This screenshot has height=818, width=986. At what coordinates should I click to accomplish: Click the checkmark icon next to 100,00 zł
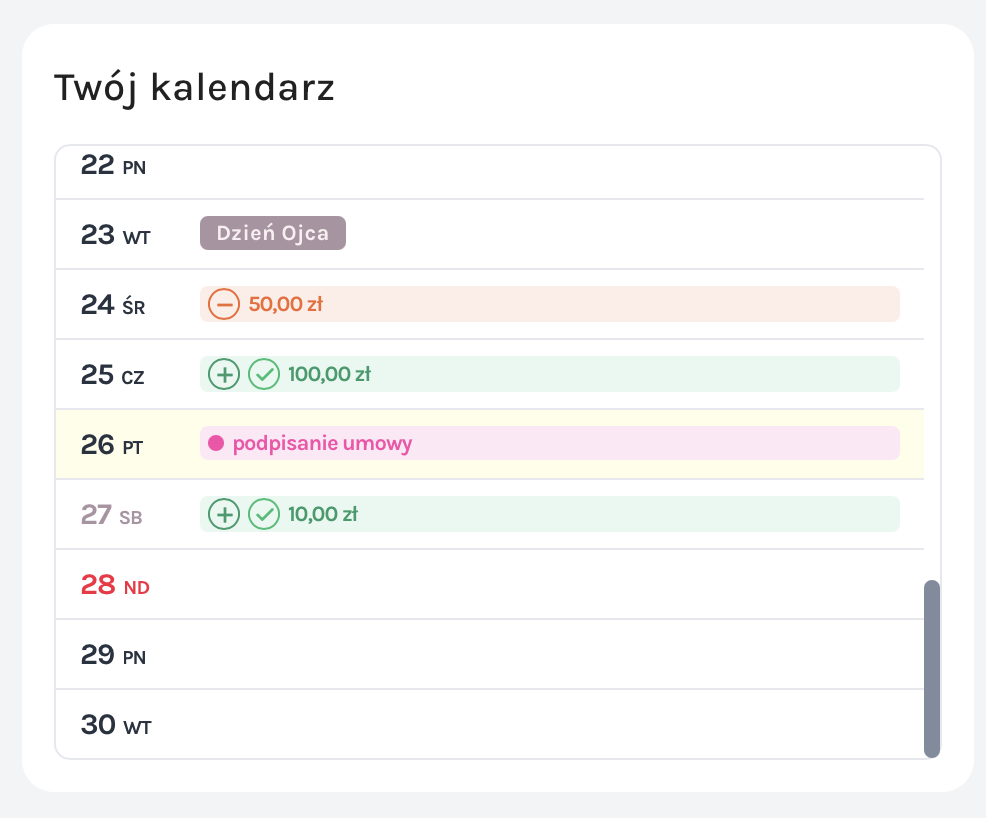coord(264,375)
